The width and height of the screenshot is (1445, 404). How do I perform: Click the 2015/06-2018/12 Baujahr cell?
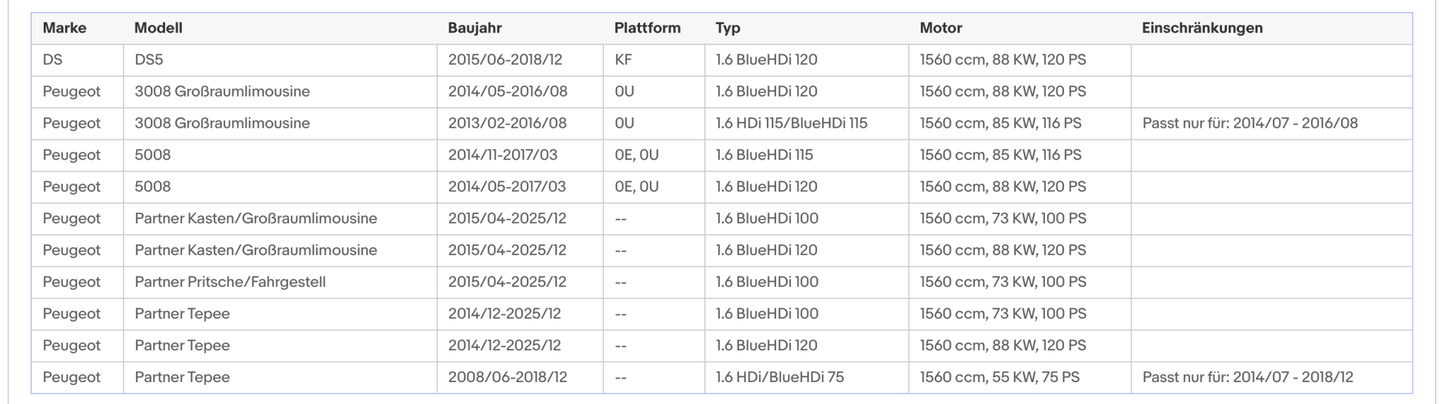click(x=507, y=60)
